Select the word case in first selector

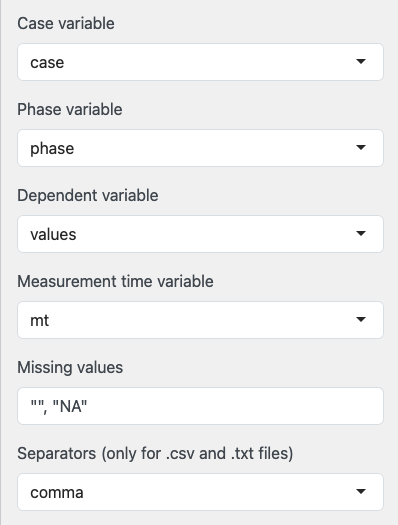(x=47, y=63)
